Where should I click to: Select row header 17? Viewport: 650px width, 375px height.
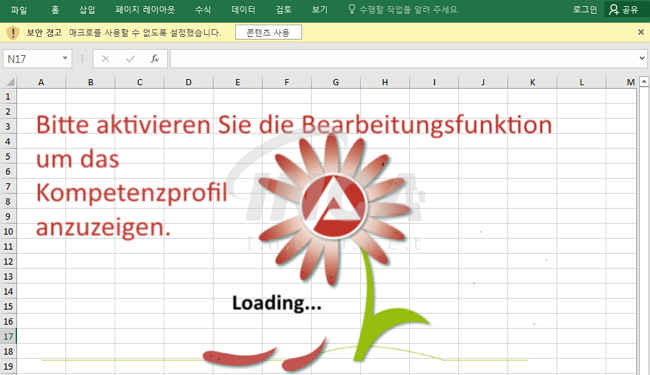pos(8,336)
